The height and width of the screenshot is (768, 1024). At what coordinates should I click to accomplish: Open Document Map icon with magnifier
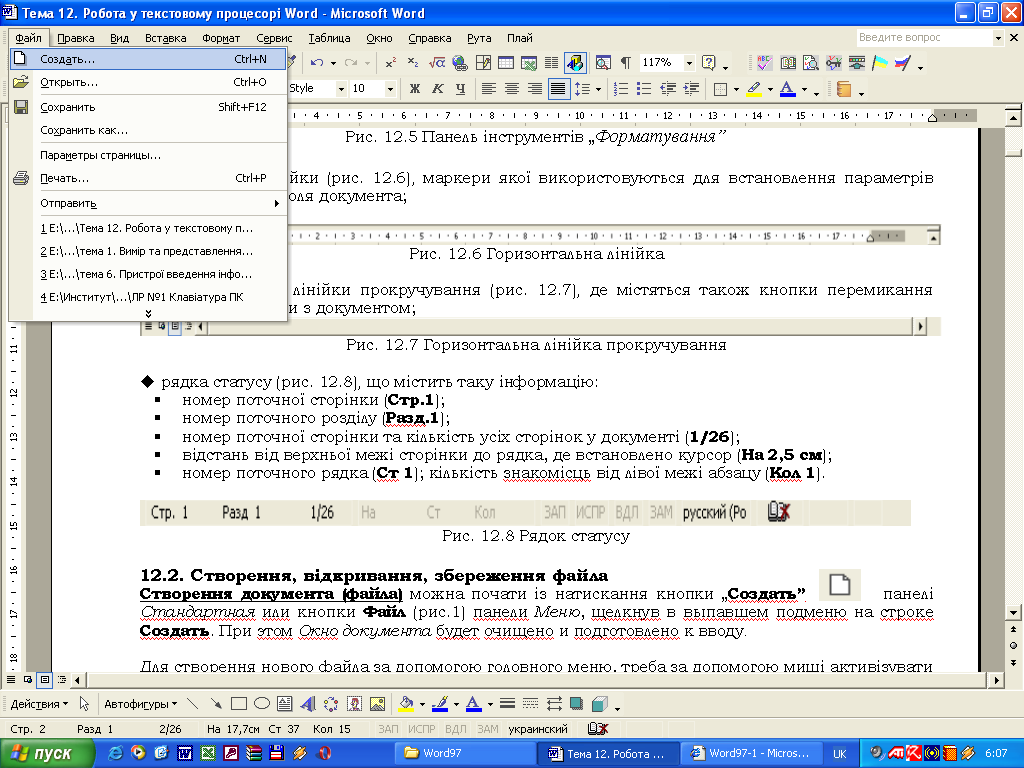pyautogui.click(x=603, y=63)
